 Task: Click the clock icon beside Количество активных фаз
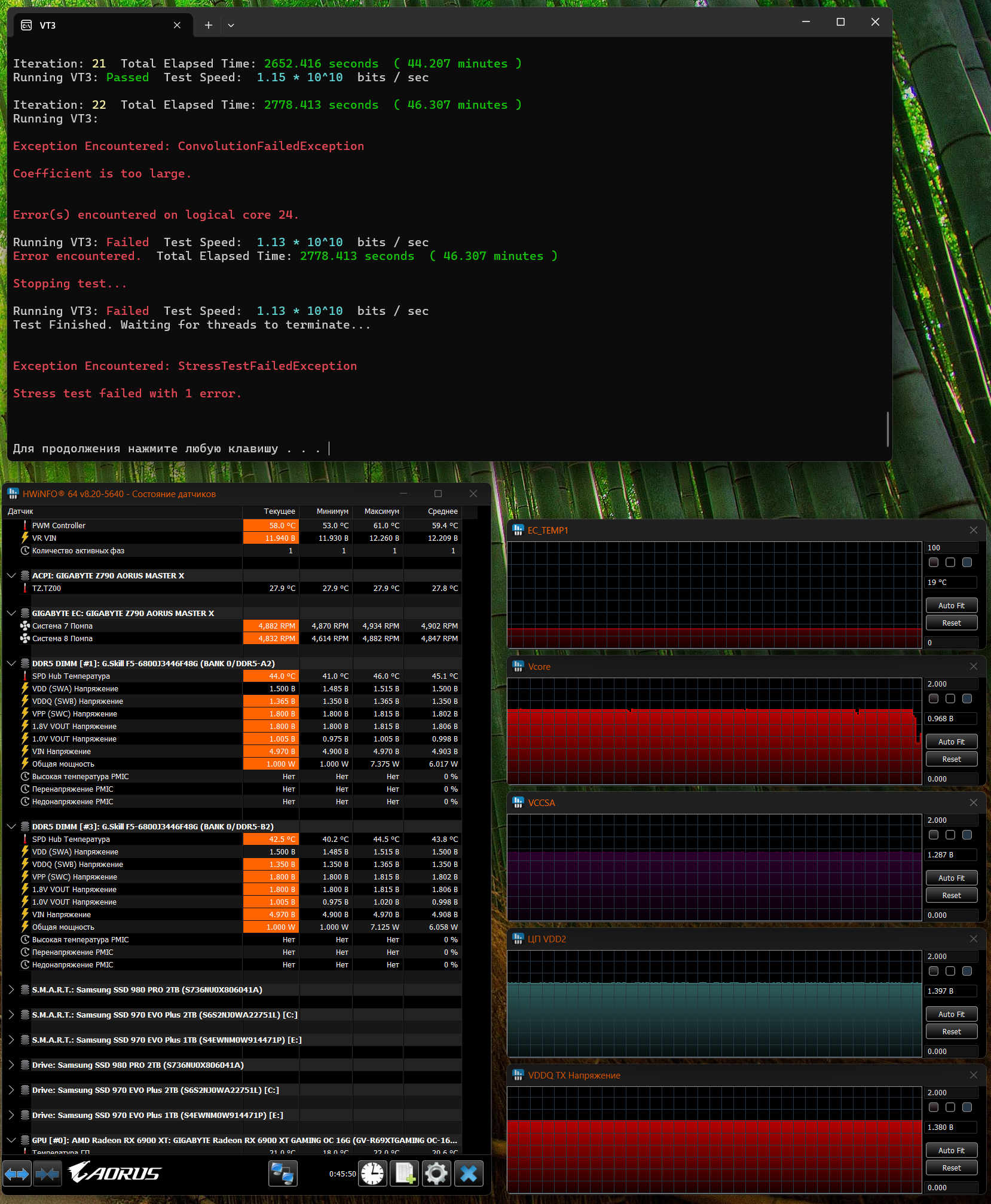pyautogui.click(x=25, y=551)
